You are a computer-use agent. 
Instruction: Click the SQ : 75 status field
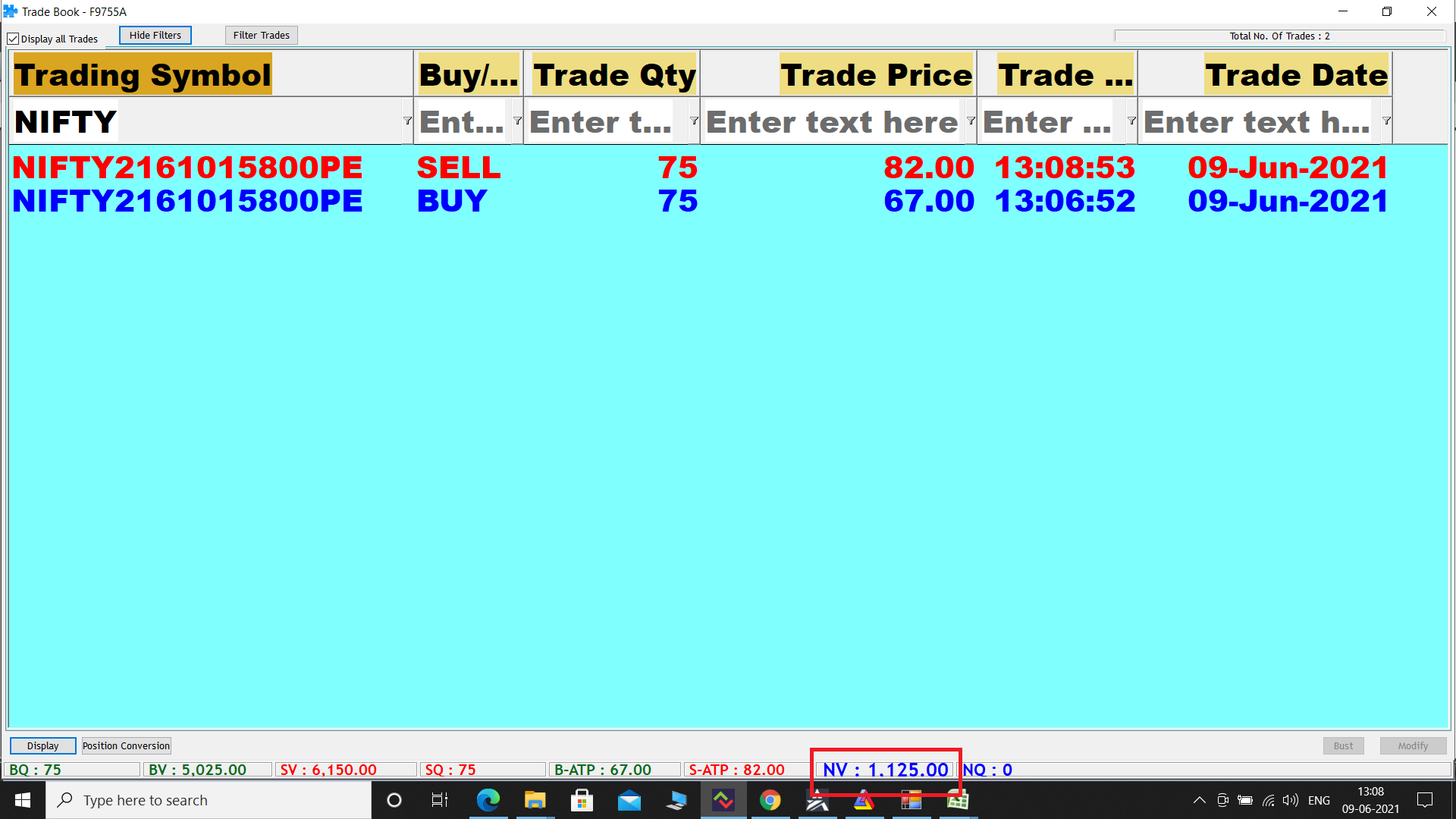click(x=482, y=770)
